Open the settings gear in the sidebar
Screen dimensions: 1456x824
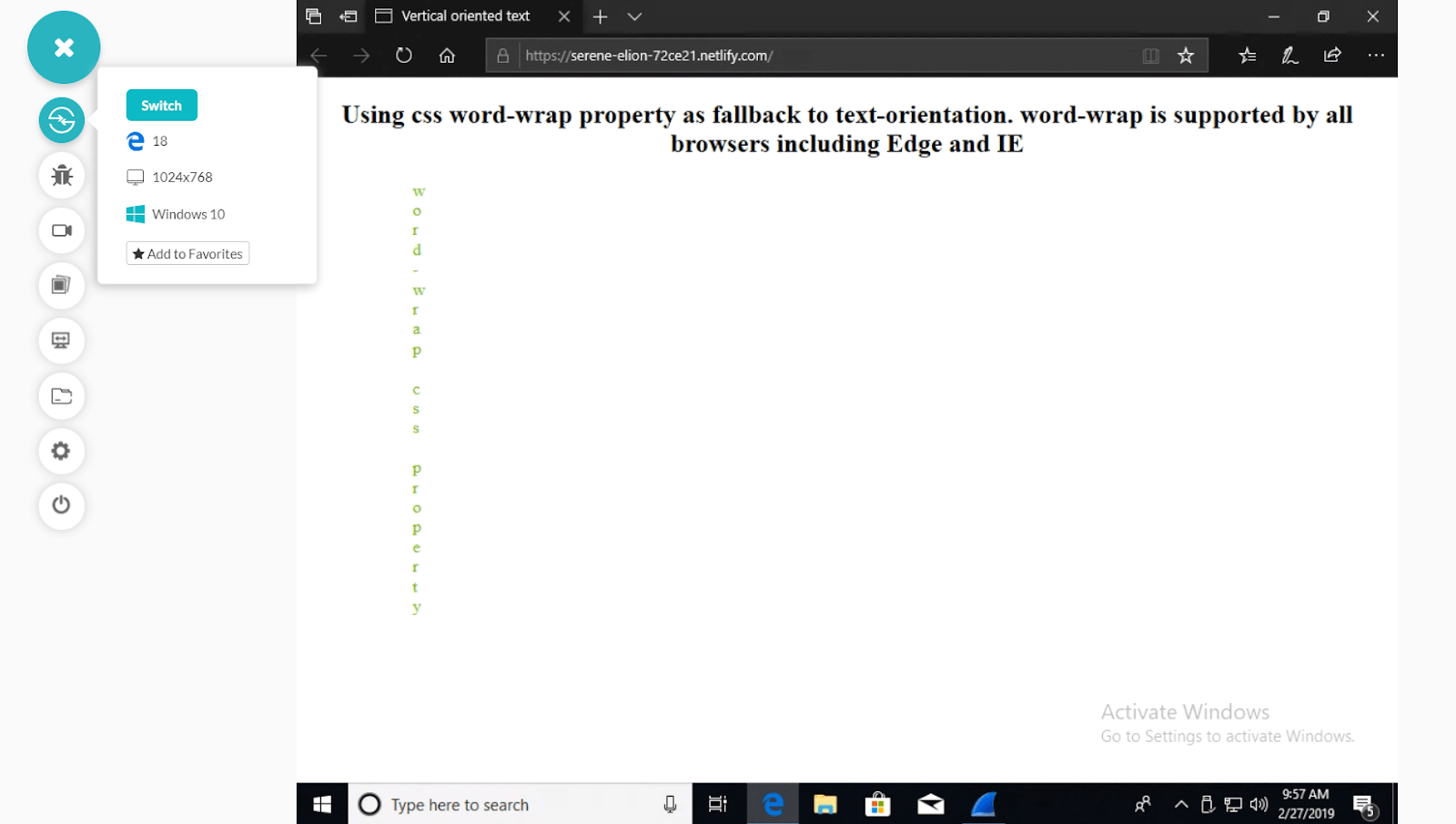[61, 451]
